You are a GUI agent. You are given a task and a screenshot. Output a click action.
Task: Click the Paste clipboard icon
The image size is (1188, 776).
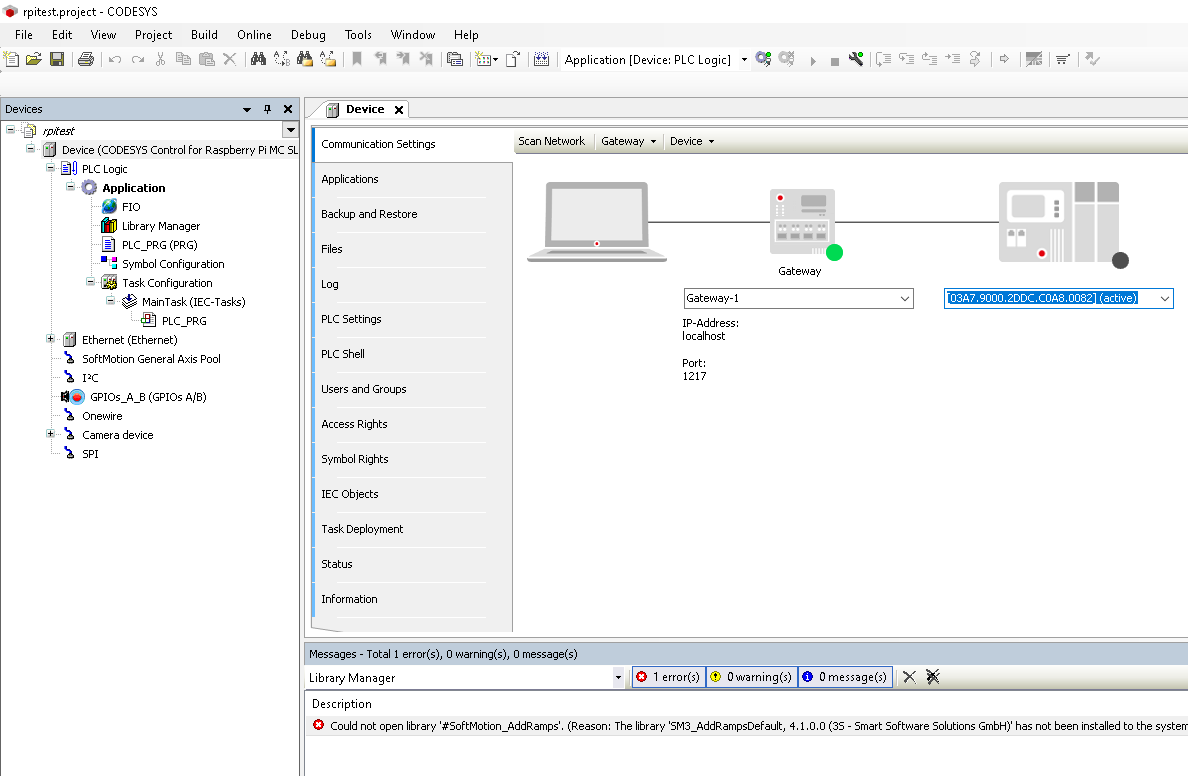click(206, 59)
